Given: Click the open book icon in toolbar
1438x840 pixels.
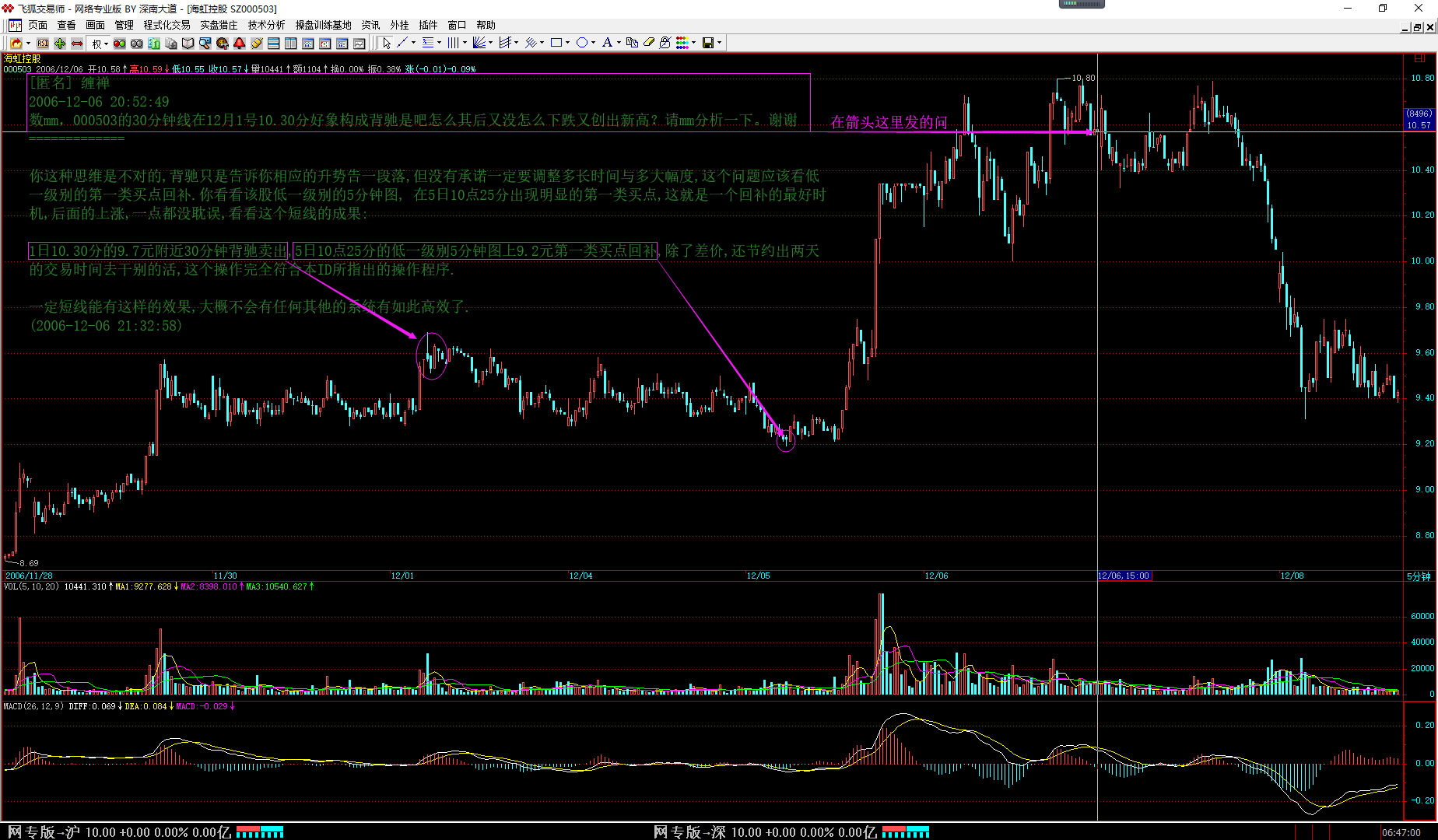Looking at the screenshot, I should click(x=188, y=44).
